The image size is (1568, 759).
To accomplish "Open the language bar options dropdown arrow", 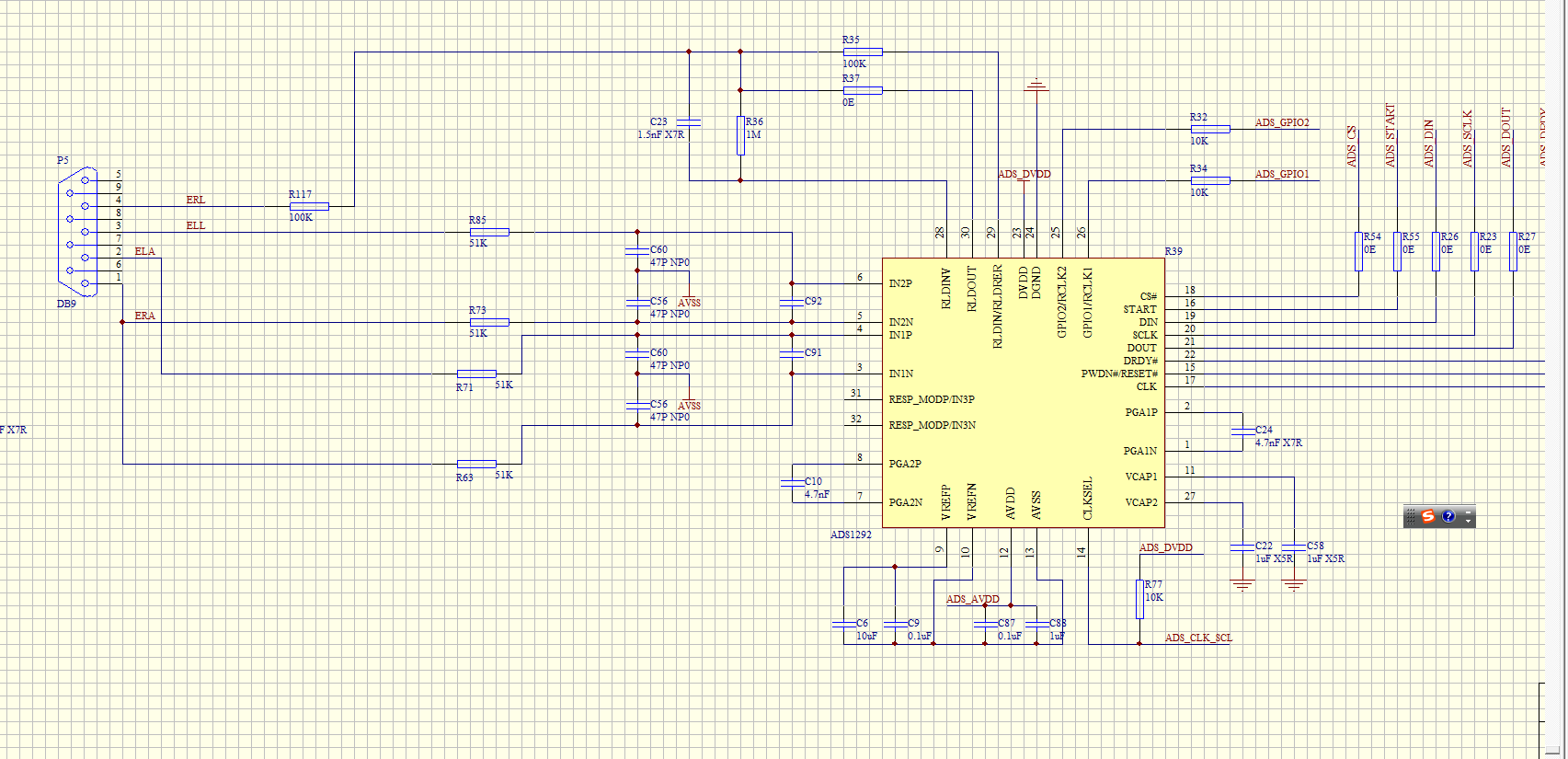I will [x=1469, y=522].
